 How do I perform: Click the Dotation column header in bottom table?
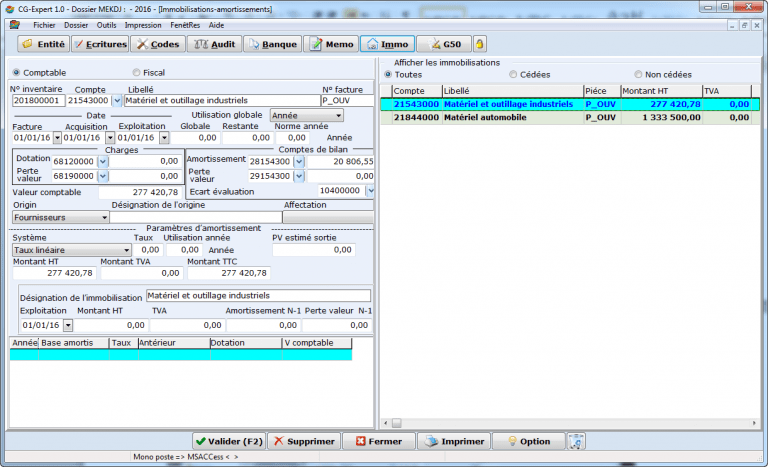coord(246,343)
